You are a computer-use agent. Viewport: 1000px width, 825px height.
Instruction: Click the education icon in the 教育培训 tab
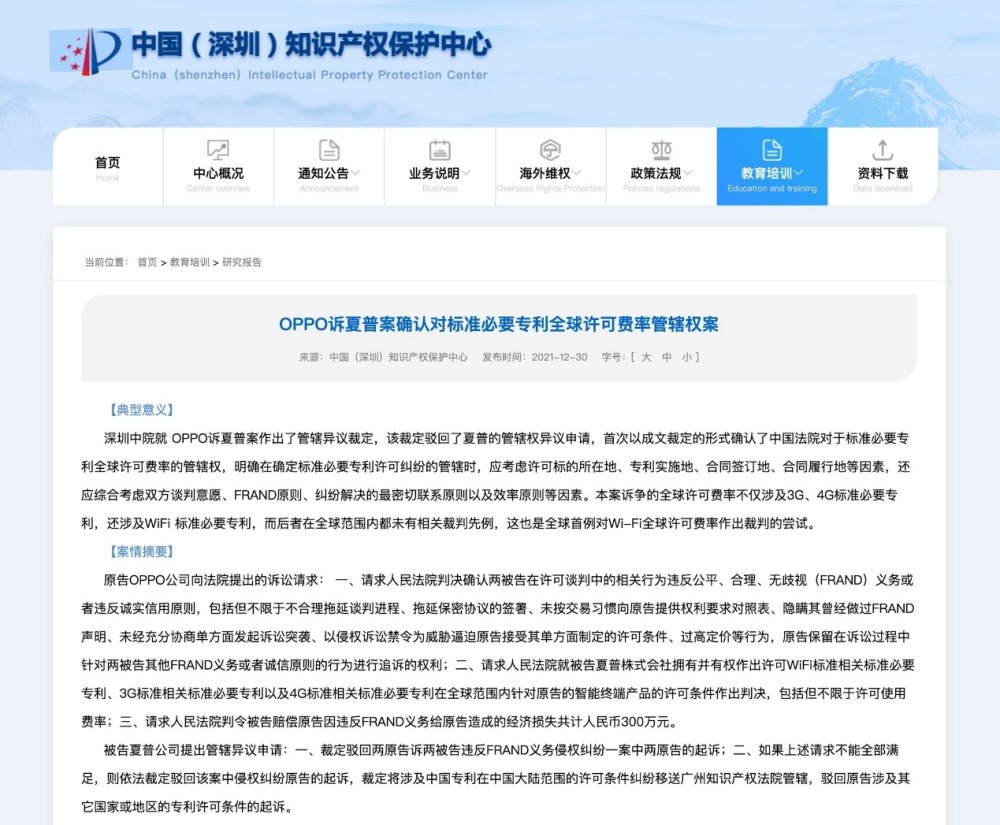(772, 148)
